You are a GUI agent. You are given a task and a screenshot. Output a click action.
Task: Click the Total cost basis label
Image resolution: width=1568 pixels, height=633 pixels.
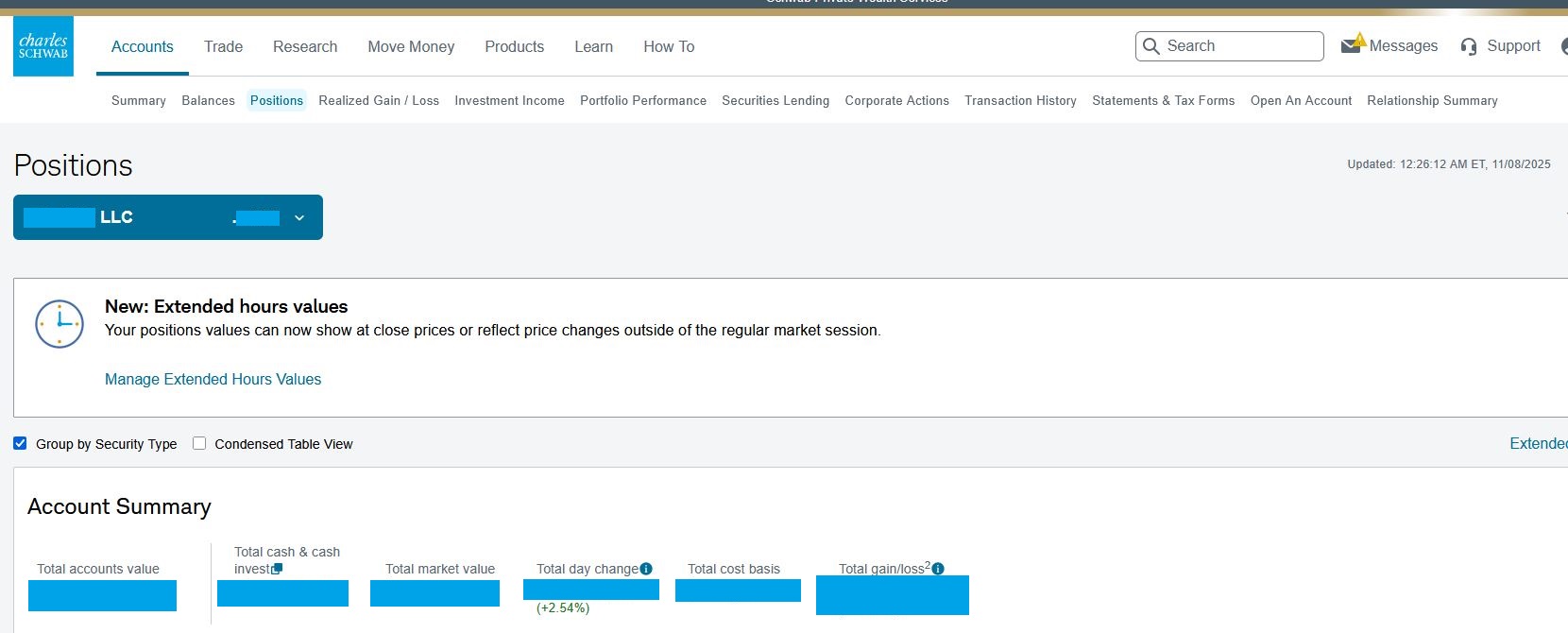[x=734, y=569]
